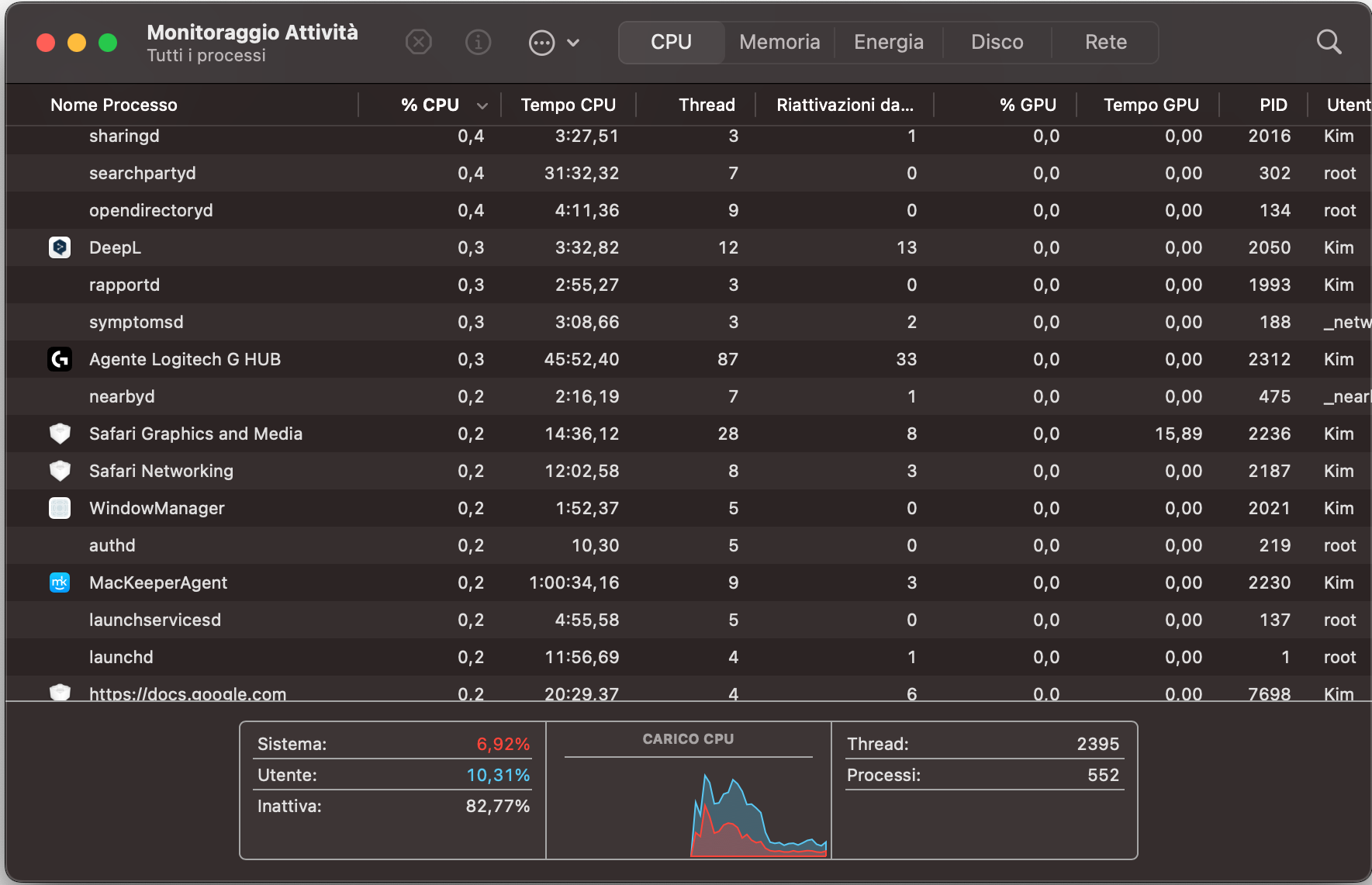Select the Safari Networking process name

(x=161, y=471)
